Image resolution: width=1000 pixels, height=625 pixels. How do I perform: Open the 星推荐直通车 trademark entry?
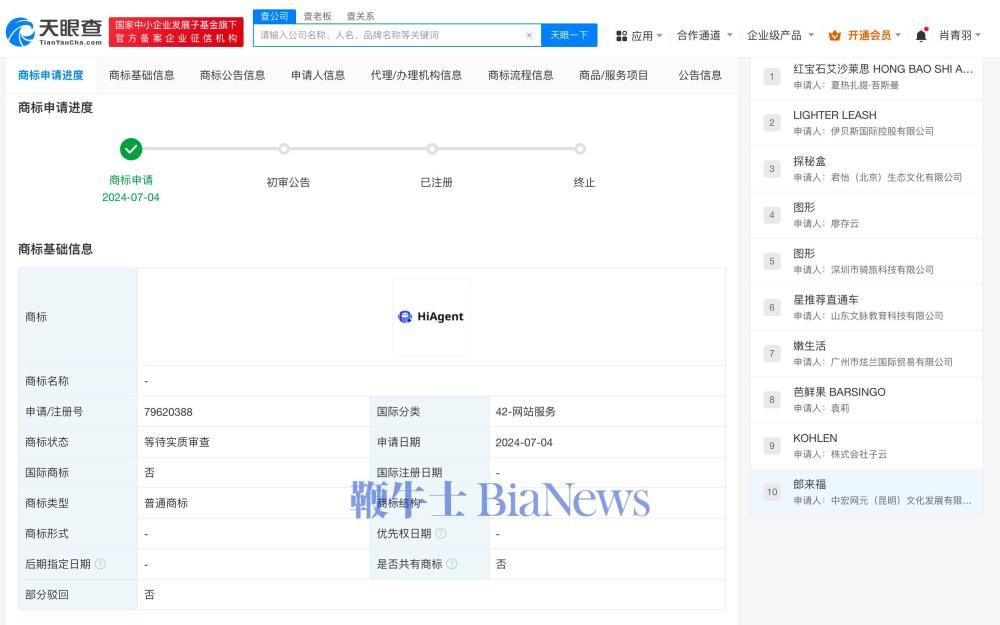[x=825, y=300]
